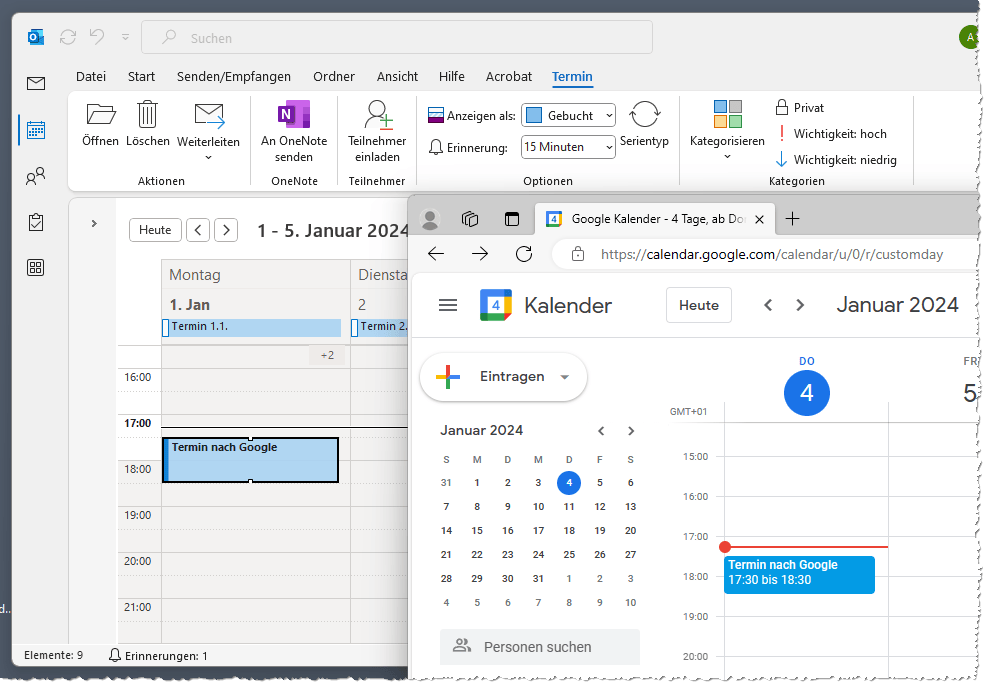Toggle the Privat lock option
Screen dimensions: 986x687
800,107
